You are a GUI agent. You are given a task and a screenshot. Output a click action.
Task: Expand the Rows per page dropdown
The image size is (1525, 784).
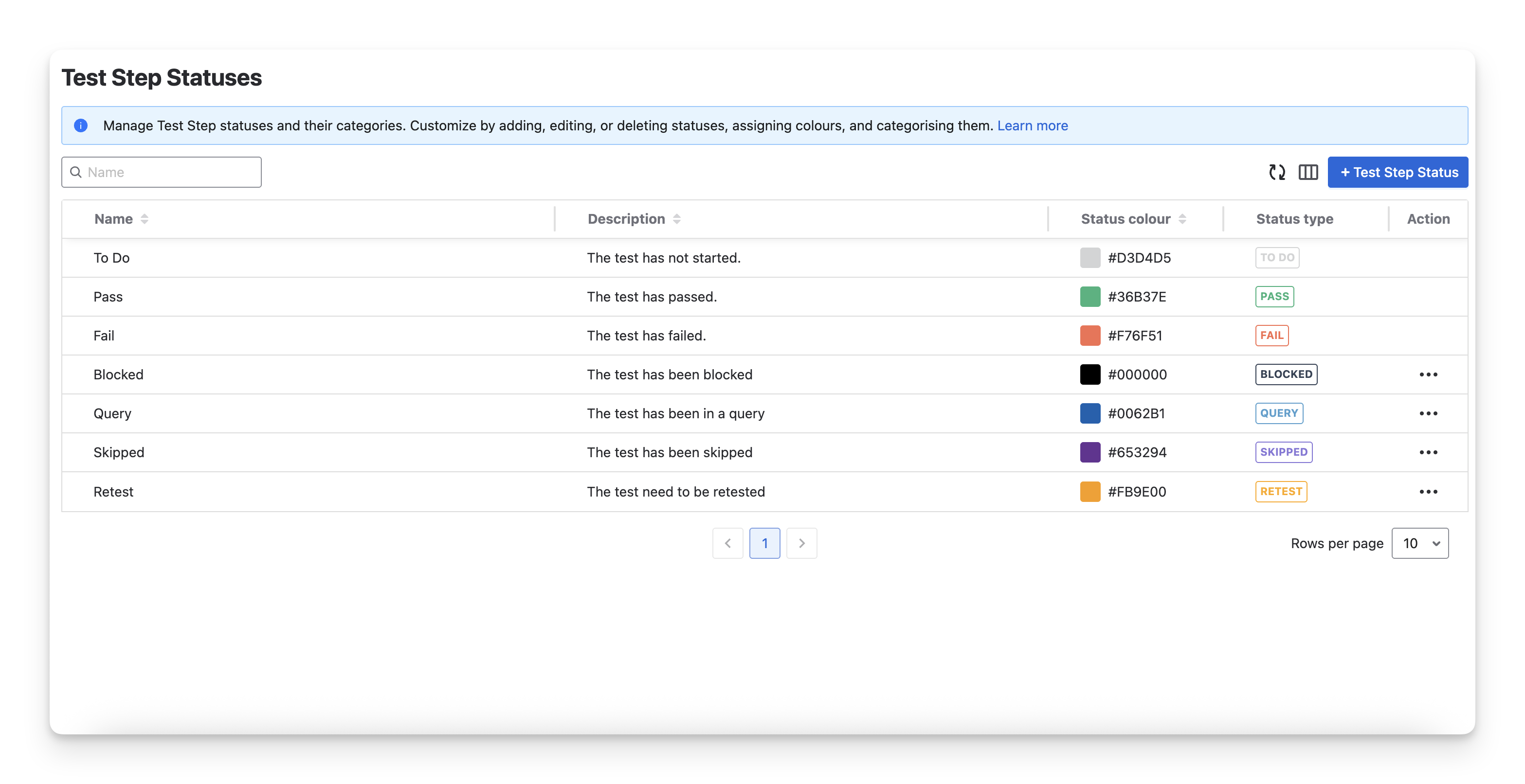(x=1419, y=543)
